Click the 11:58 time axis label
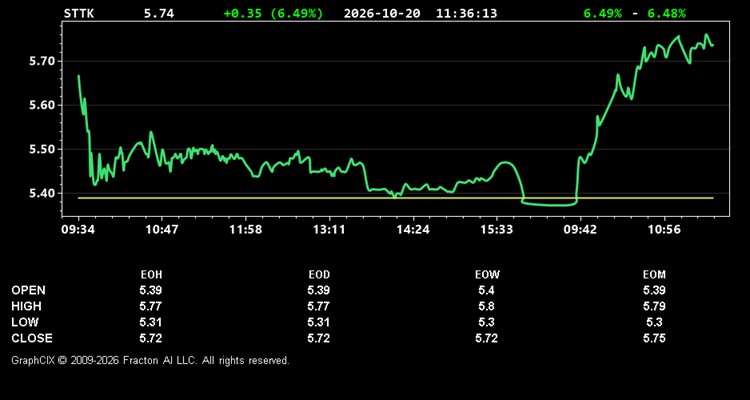Viewport: 750px width, 400px height. [x=245, y=230]
